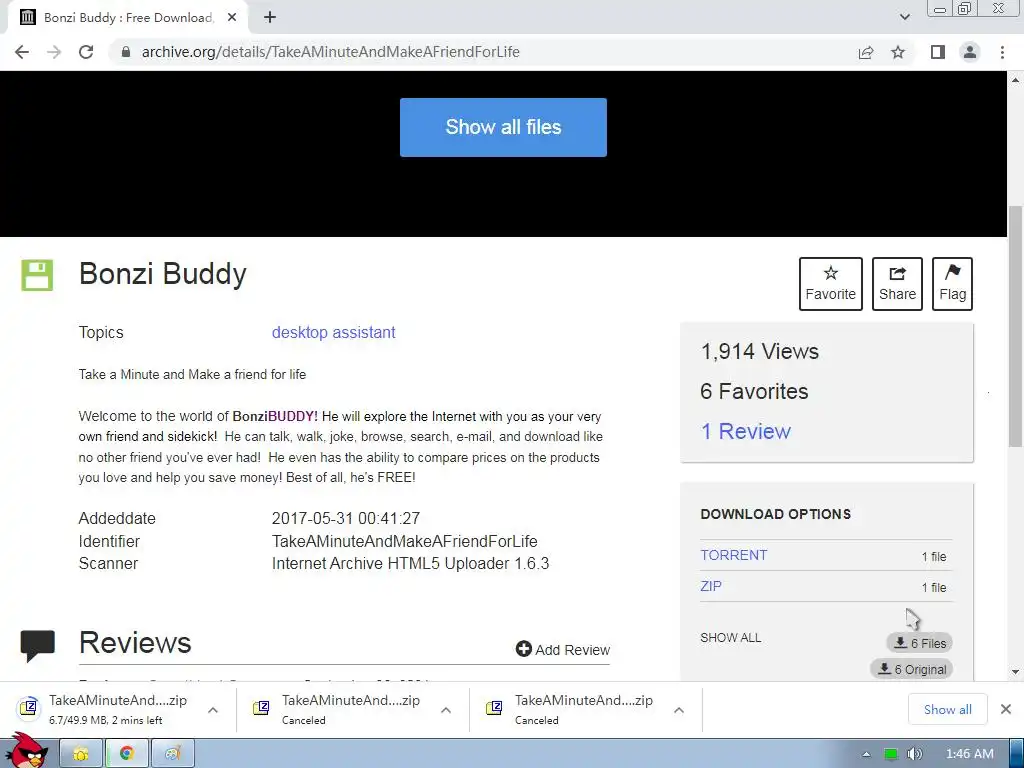Click the Internet Archive HTML5 Uploader 1.6.3 text

pyautogui.click(x=410, y=564)
